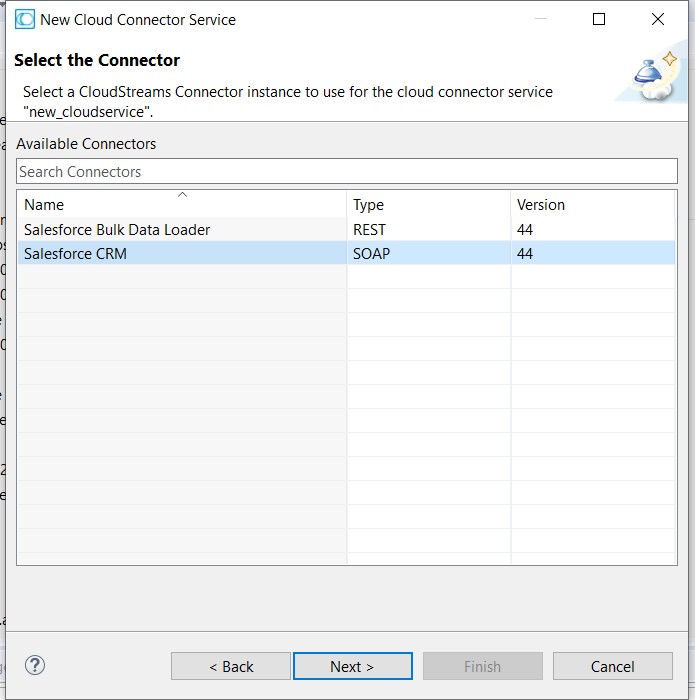
Task: Click the Back button
Action: point(231,666)
